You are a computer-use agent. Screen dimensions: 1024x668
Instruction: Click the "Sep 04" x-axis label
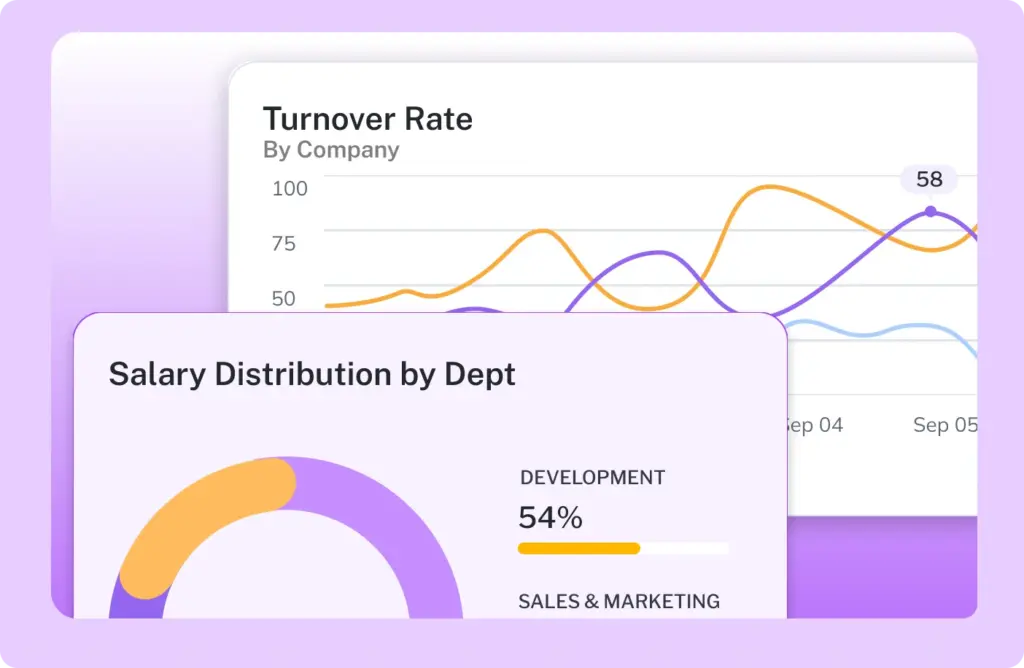click(x=814, y=425)
